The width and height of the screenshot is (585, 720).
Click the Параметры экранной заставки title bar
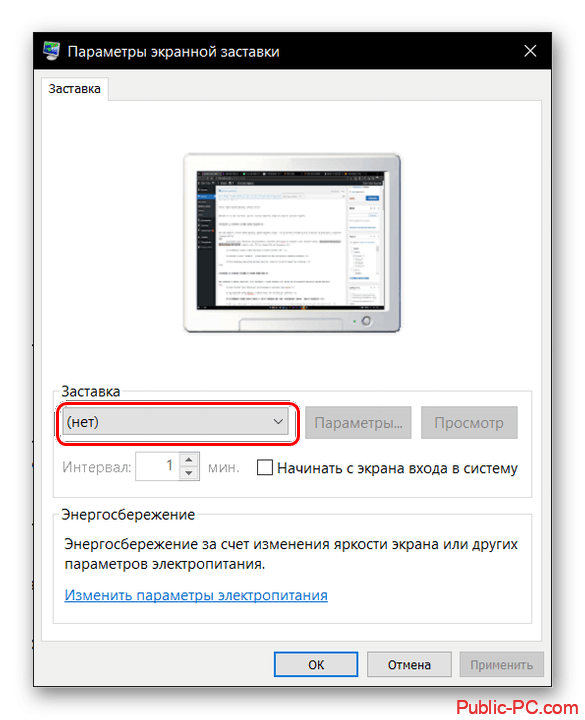[x=292, y=51]
